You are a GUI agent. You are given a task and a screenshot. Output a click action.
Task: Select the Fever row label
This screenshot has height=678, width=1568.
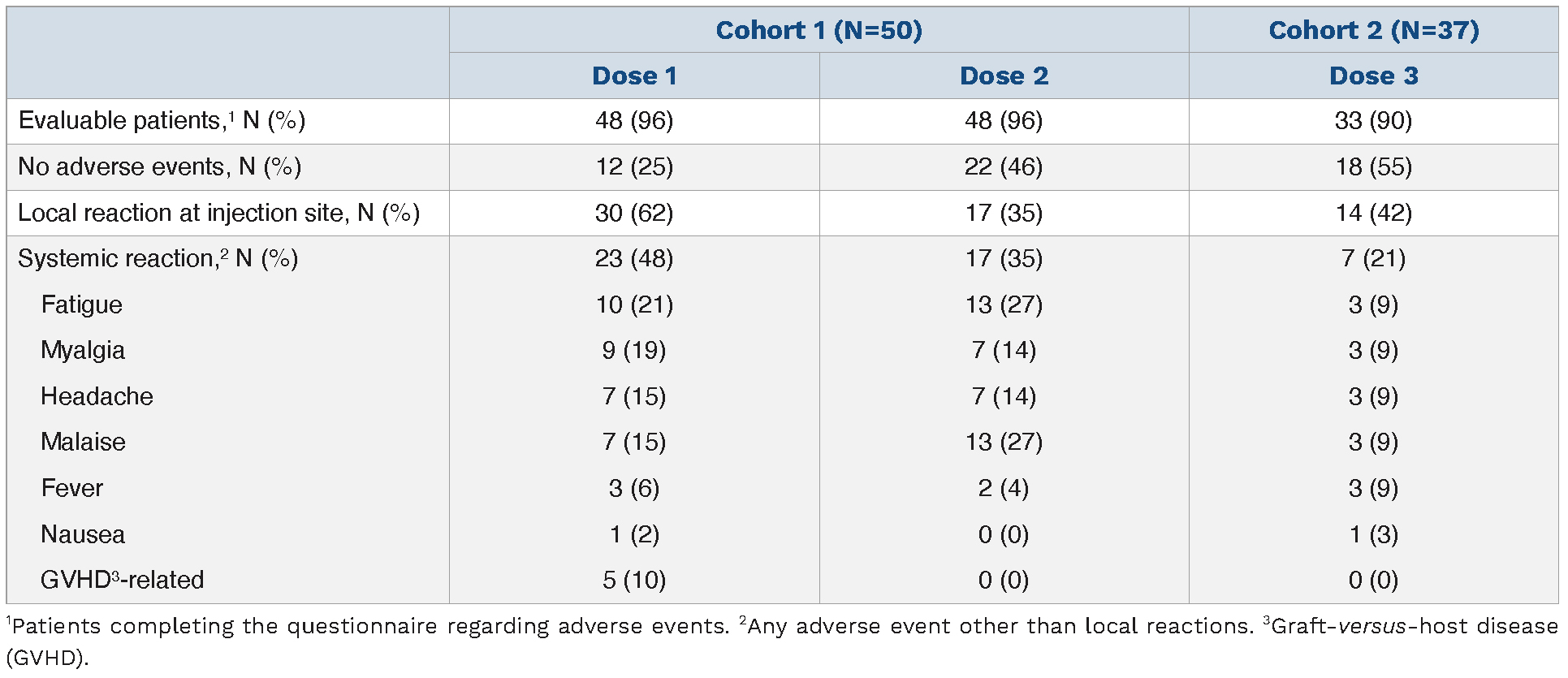pyautogui.click(x=72, y=488)
